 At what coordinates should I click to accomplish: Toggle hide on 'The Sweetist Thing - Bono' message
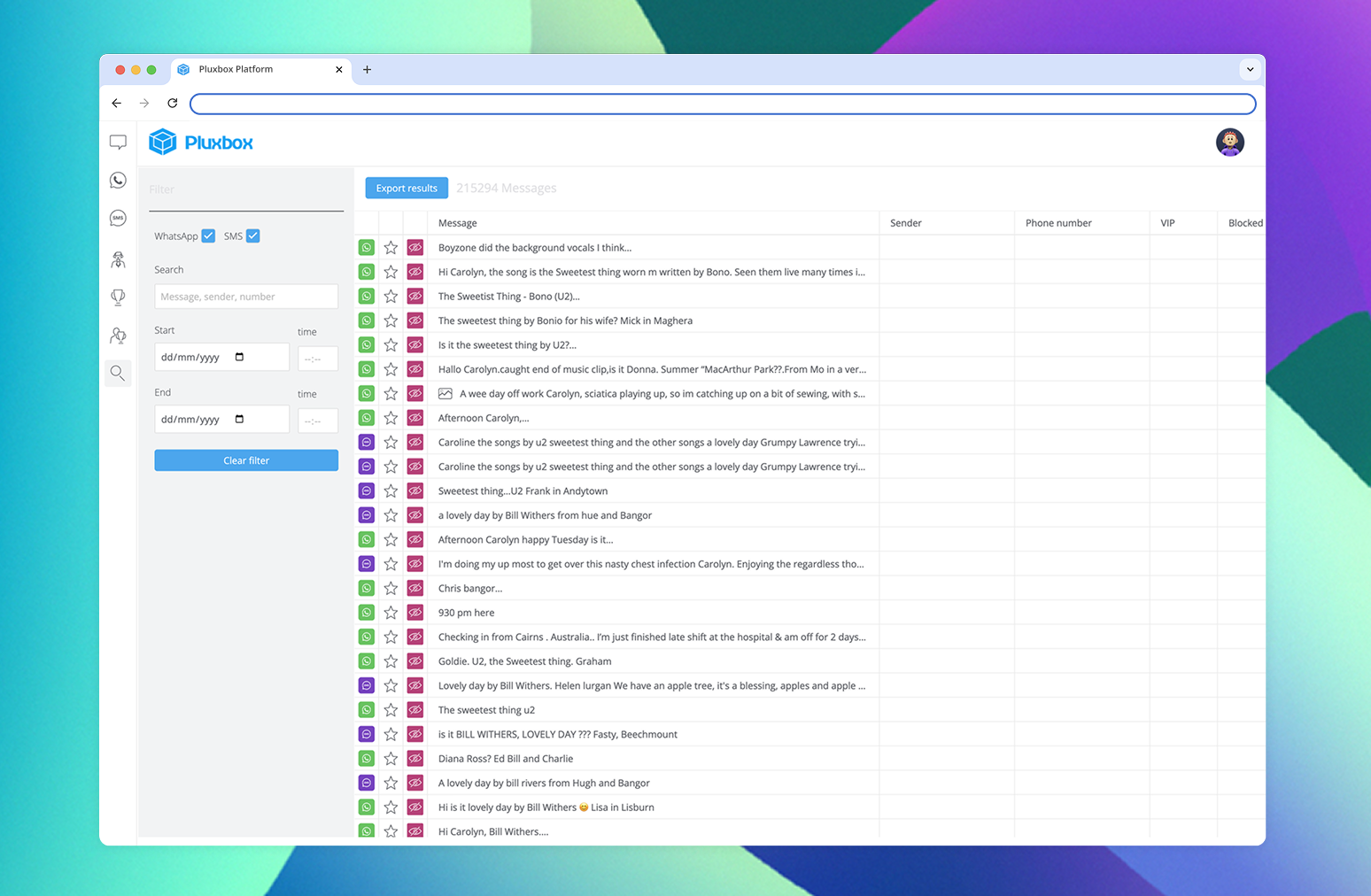tap(414, 297)
